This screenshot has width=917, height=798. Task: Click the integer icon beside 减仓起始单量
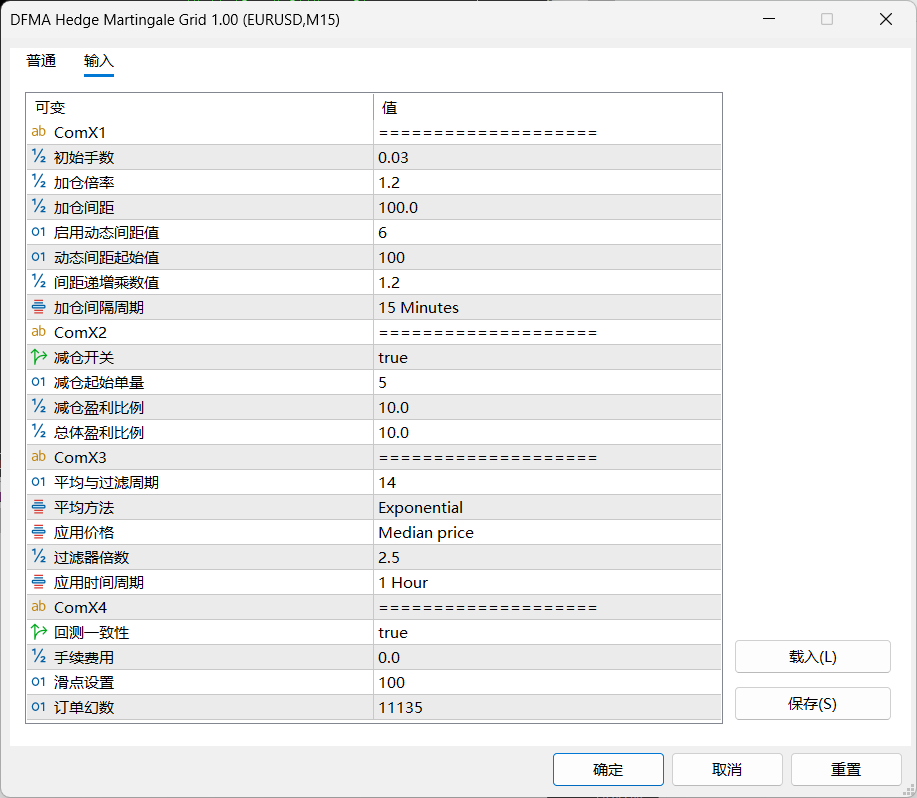coord(39,382)
